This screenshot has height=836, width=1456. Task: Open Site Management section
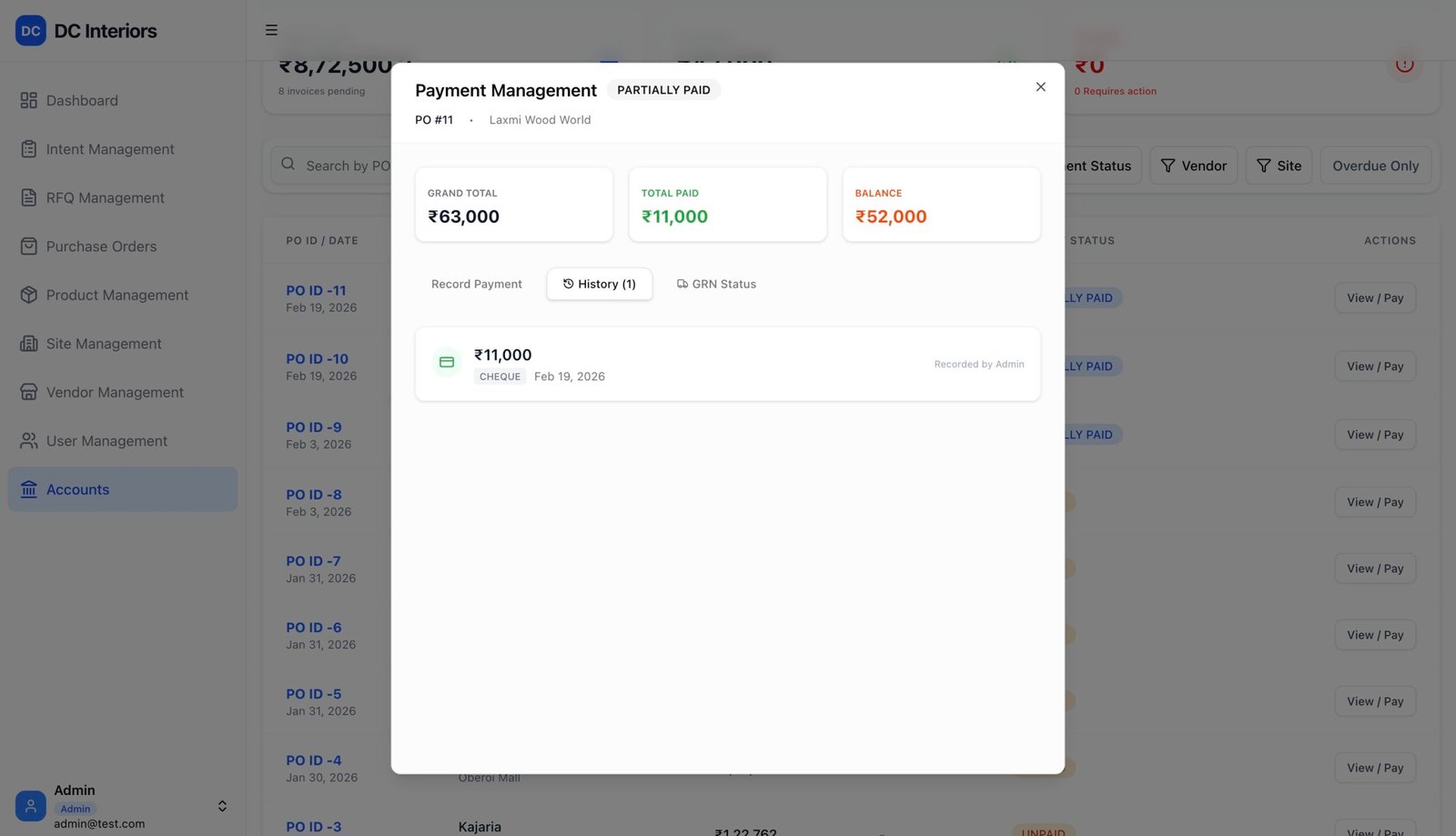point(104,344)
